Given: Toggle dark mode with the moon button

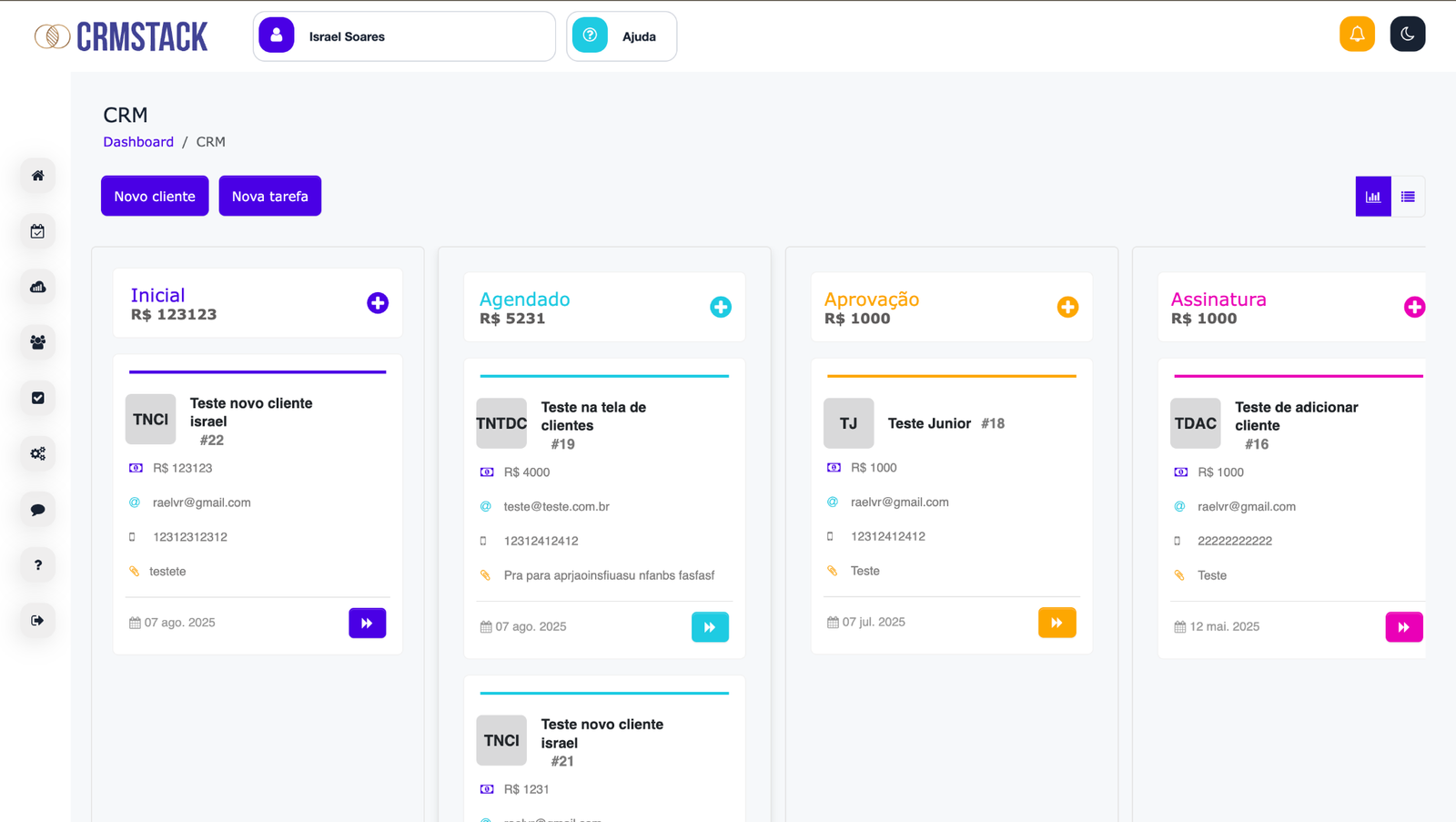Looking at the screenshot, I should pyautogui.click(x=1407, y=34).
